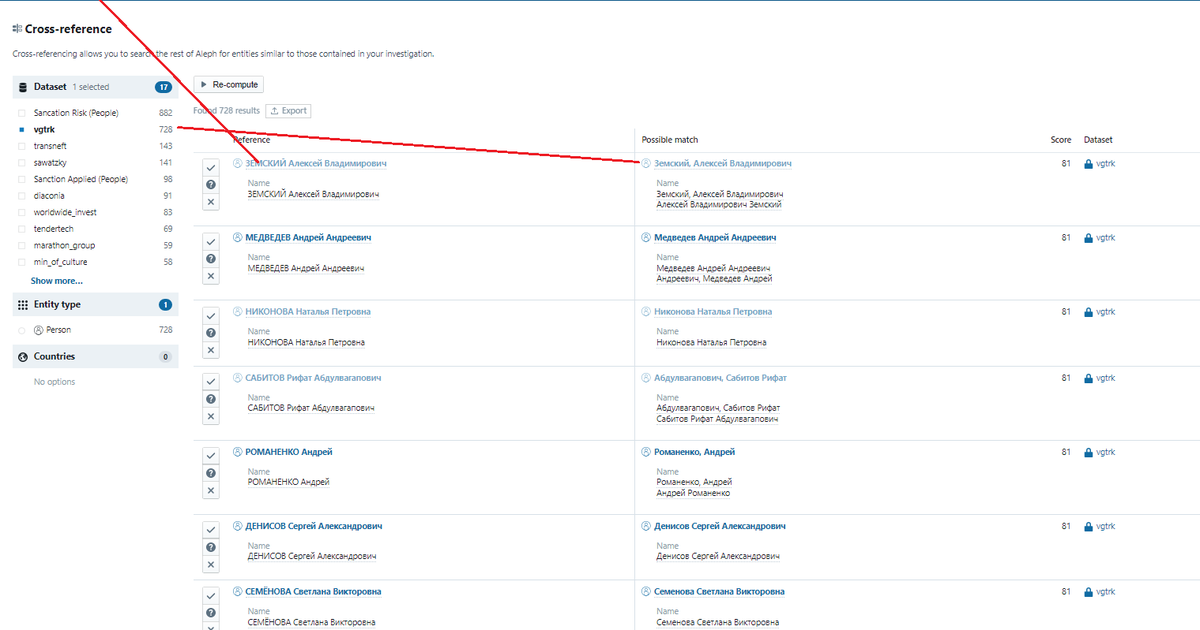Sort results by Score column header
1200x630 pixels.
tap(1060, 140)
